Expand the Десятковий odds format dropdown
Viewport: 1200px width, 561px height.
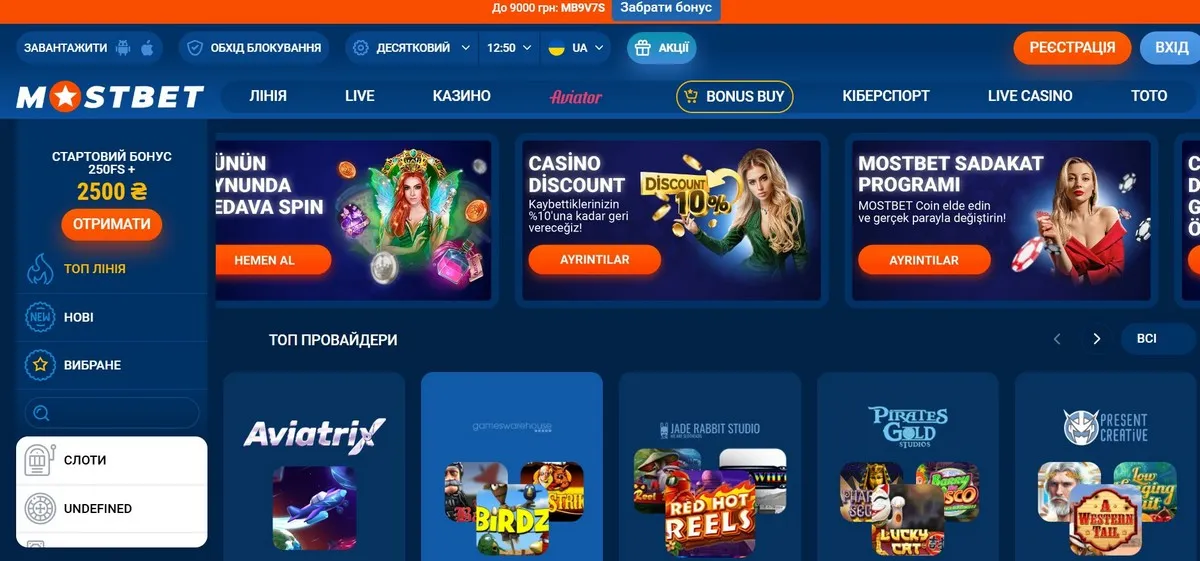click(x=412, y=48)
